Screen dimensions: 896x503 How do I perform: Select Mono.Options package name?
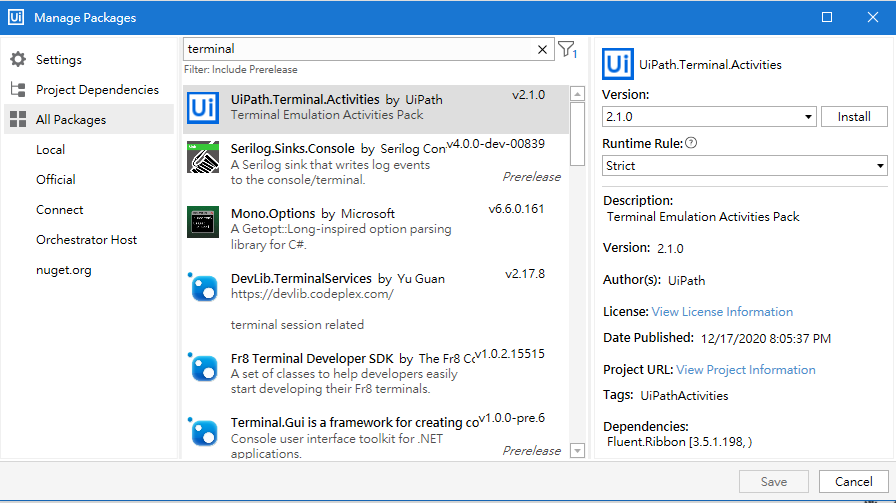tap(273, 213)
